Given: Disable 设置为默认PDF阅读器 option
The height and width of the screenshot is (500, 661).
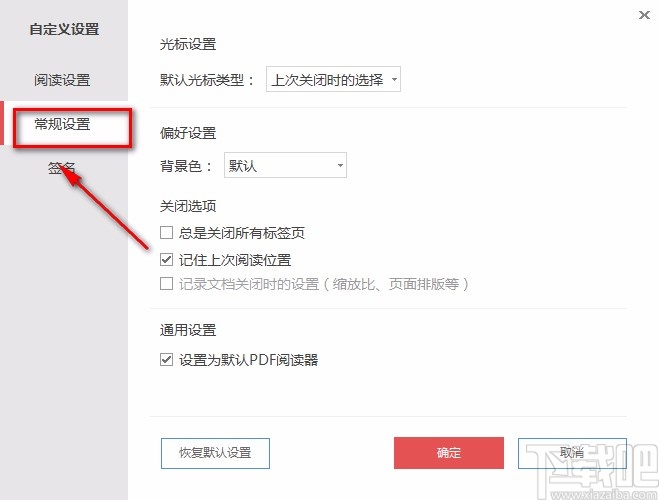Looking at the screenshot, I should 167,360.
